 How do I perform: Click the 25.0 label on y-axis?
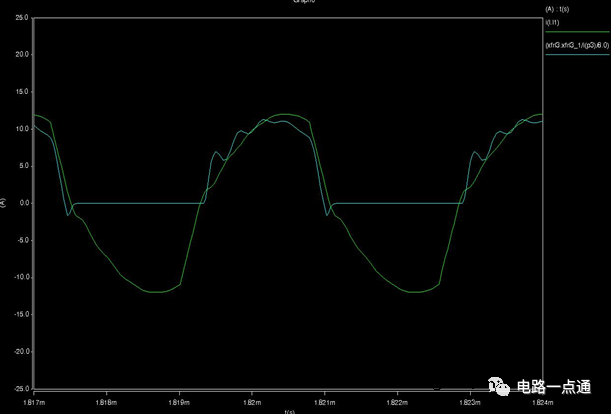tap(20, 19)
